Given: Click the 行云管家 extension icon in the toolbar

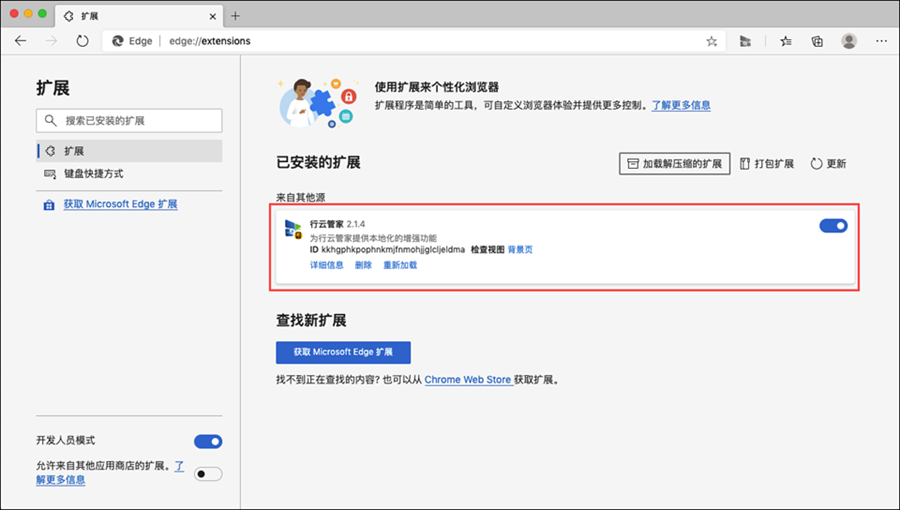Looking at the screenshot, I should click(745, 41).
